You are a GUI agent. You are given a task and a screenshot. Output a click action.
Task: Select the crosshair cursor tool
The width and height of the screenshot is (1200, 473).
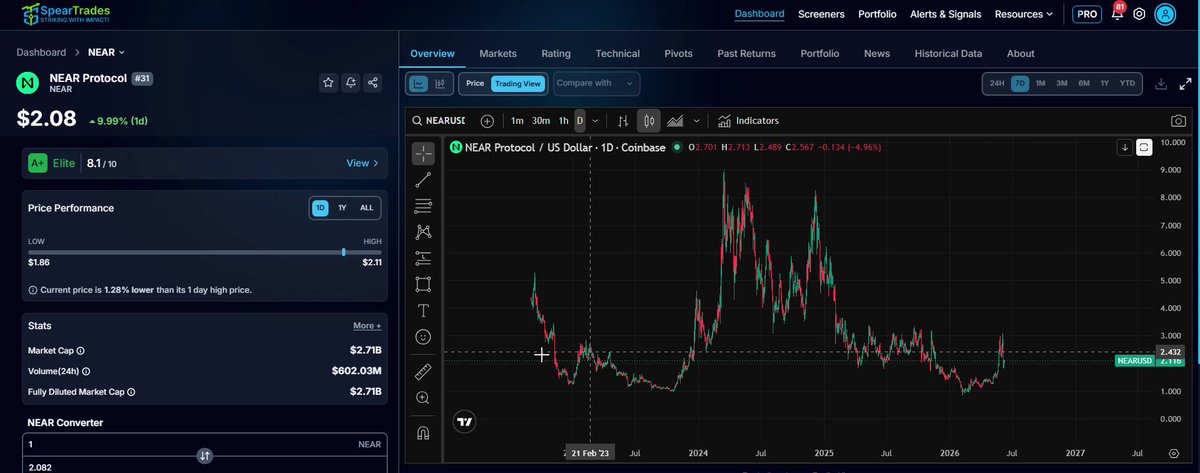(x=423, y=153)
